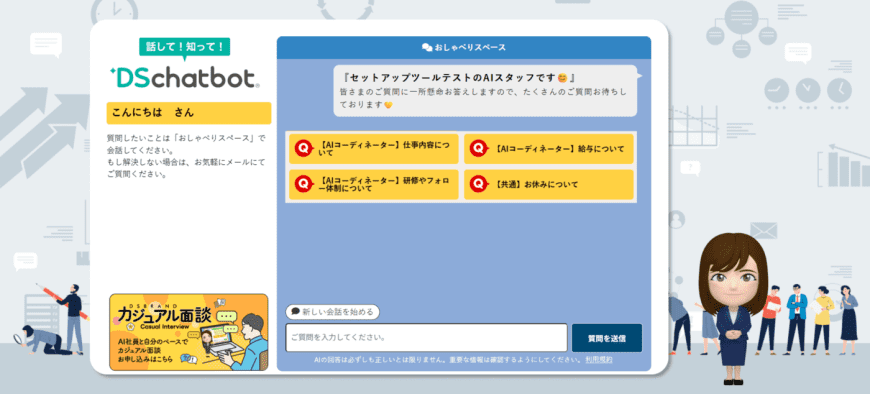Open the 利用規約 terms link
870x394 pixels.
(599, 360)
